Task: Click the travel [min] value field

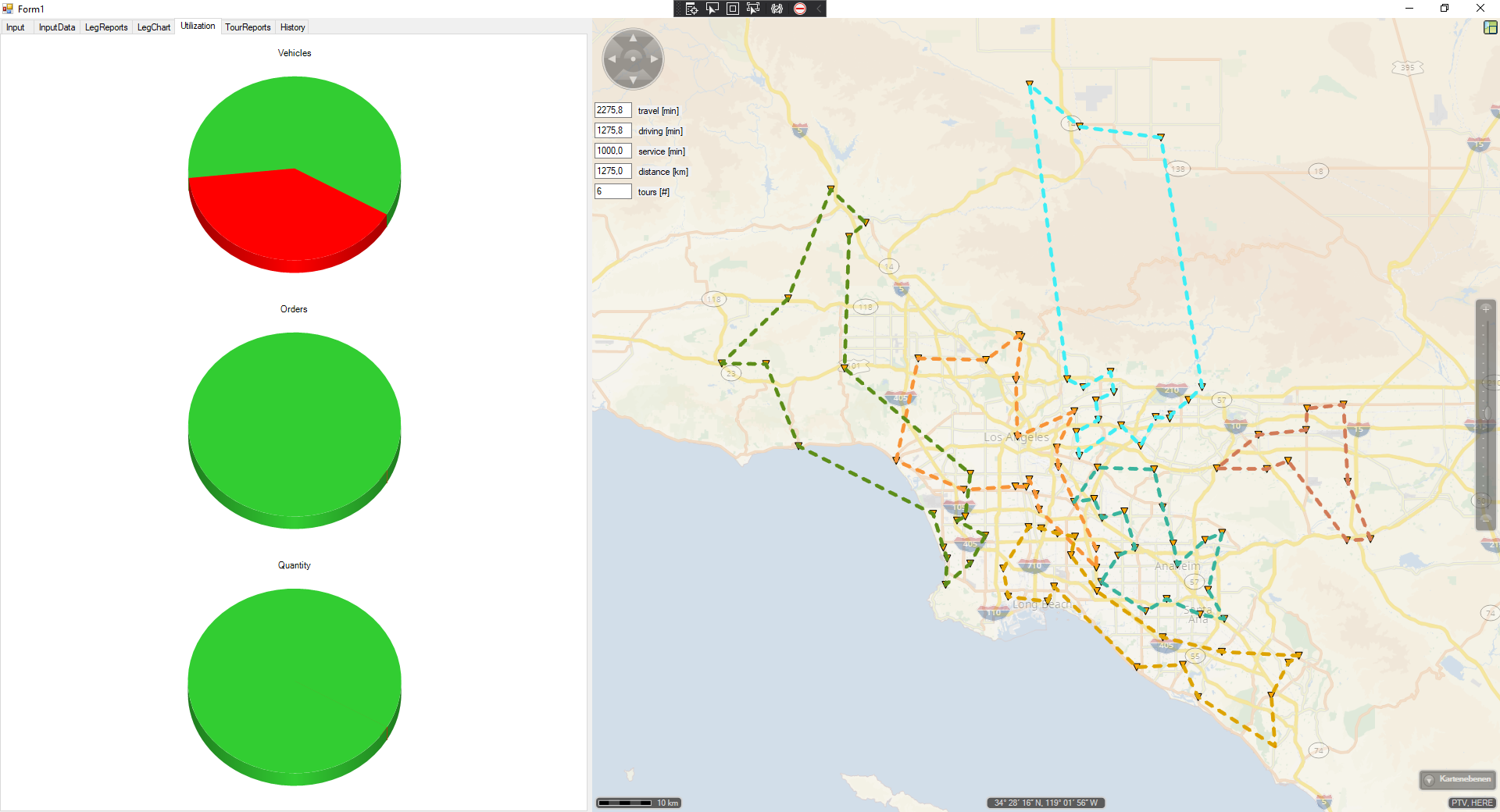Action: [612, 110]
